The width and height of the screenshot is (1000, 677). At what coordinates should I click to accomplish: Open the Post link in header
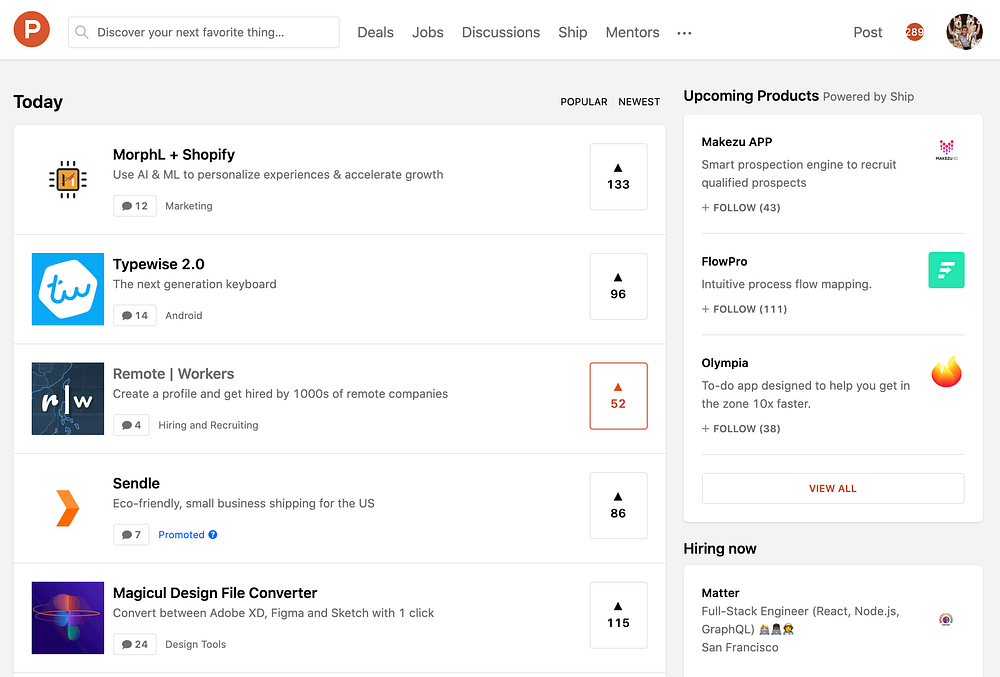[868, 32]
